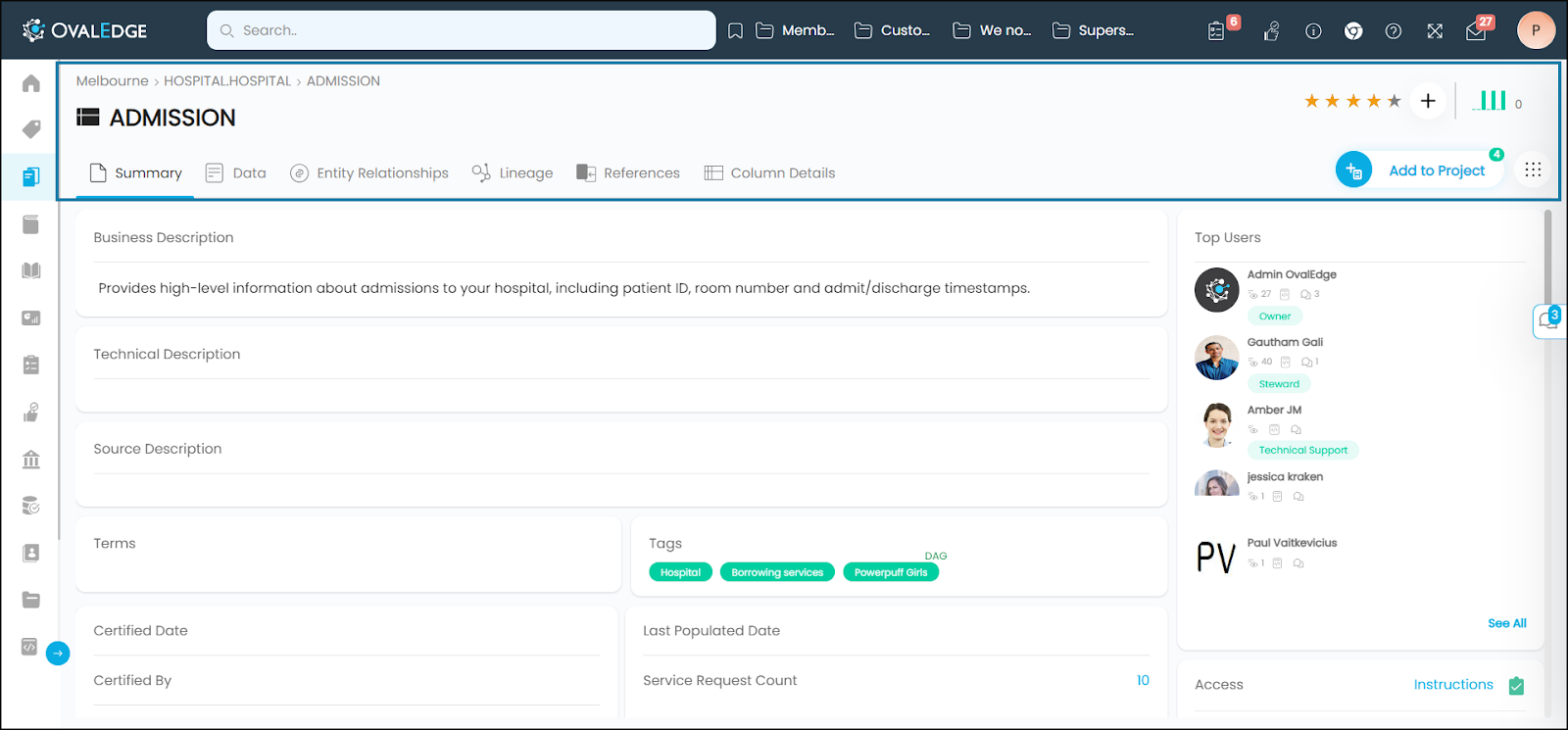Open the data quality database sidebar icon
1568x730 pixels.
pyautogui.click(x=31, y=506)
